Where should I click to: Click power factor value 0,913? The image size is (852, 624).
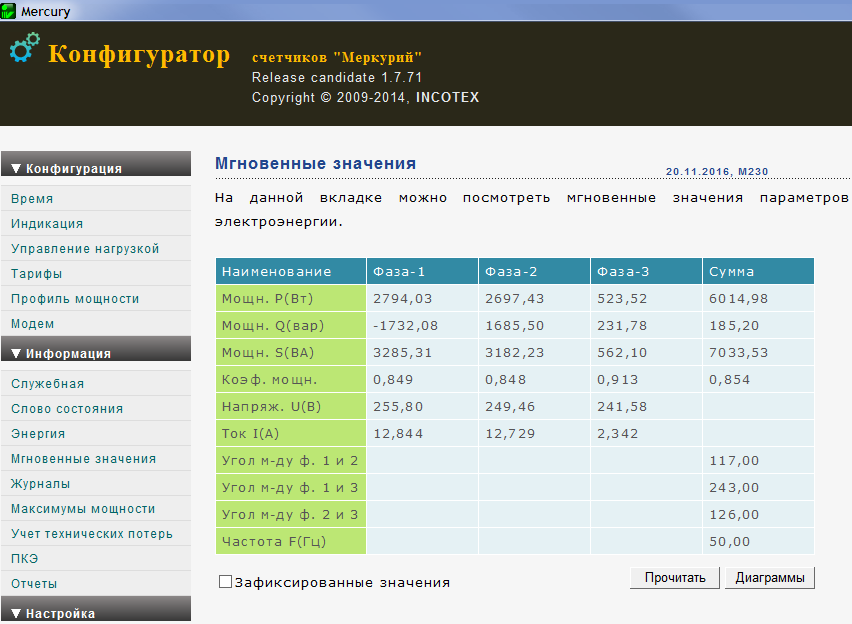[x=646, y=379]
